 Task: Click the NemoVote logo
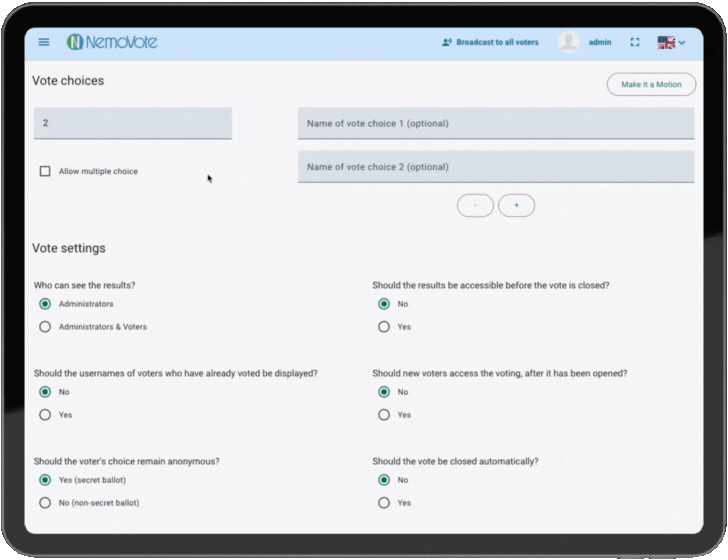112,42
